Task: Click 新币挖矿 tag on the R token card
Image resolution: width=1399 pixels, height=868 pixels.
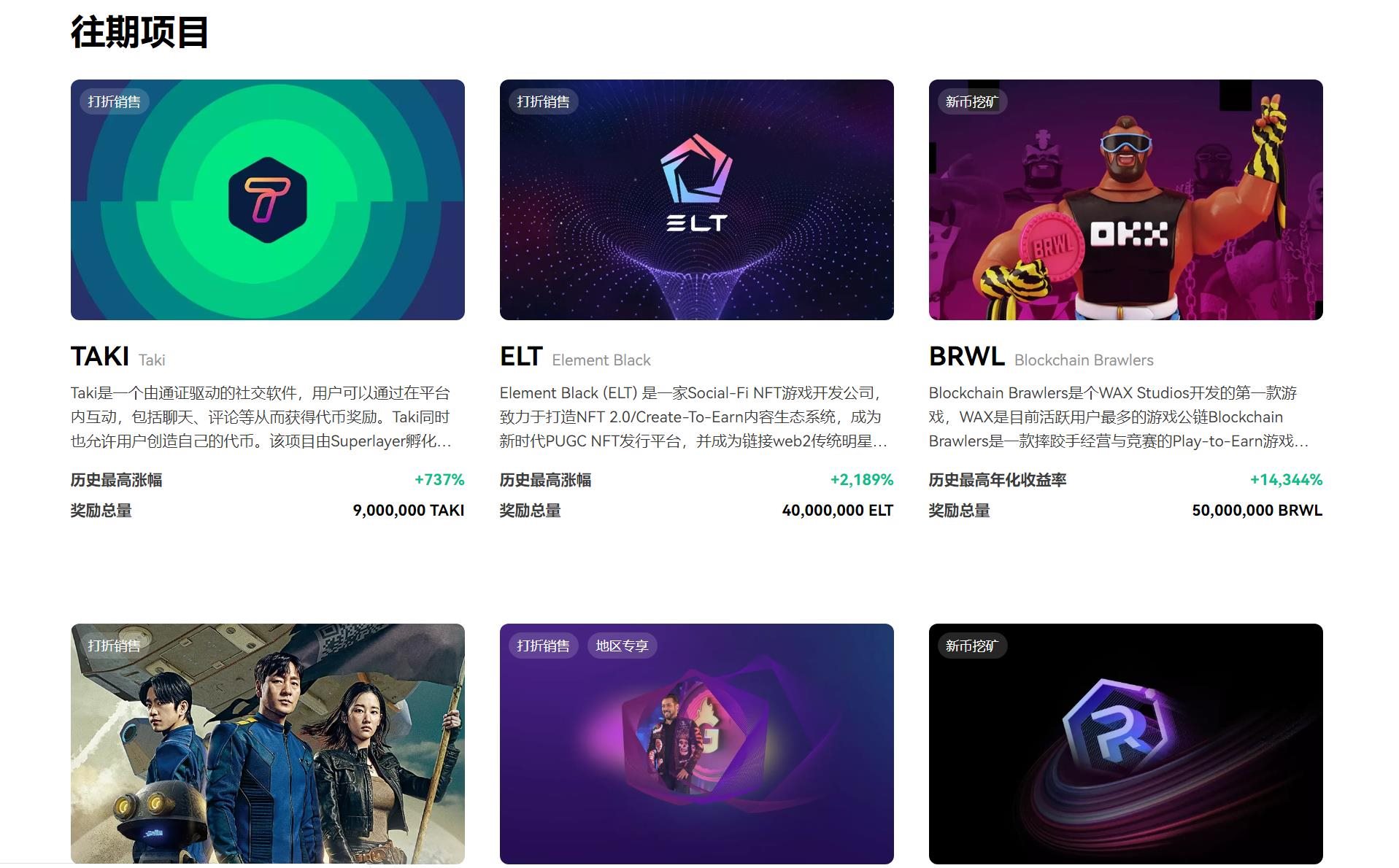Action: [x=973, y=646]
